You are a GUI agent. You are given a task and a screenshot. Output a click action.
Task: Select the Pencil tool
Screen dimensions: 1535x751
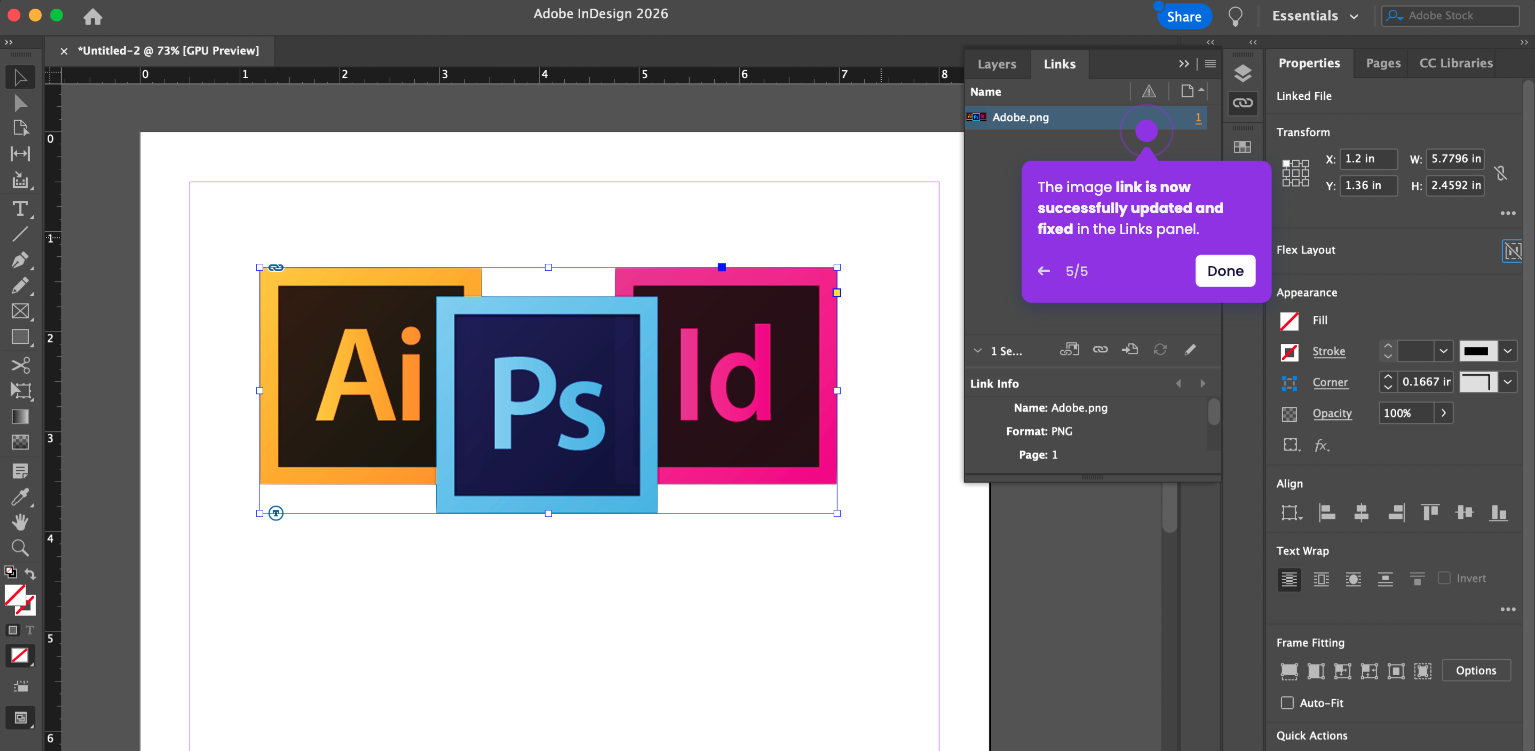[x=20, y=286]
